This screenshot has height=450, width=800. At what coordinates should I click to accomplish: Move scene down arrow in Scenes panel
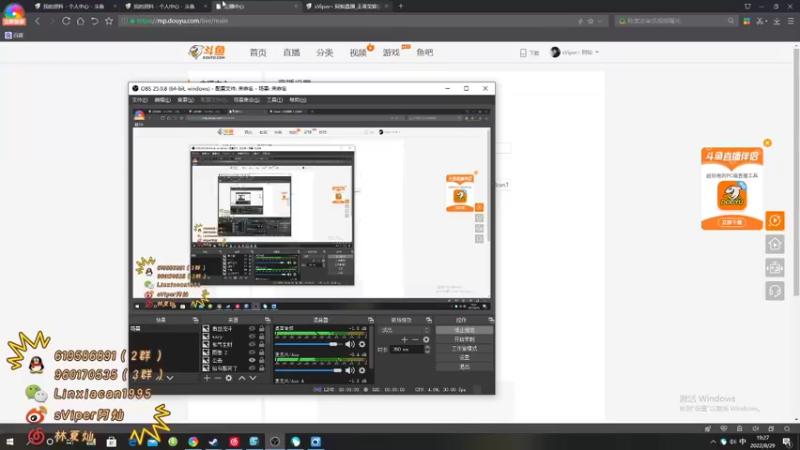(170, 378)
